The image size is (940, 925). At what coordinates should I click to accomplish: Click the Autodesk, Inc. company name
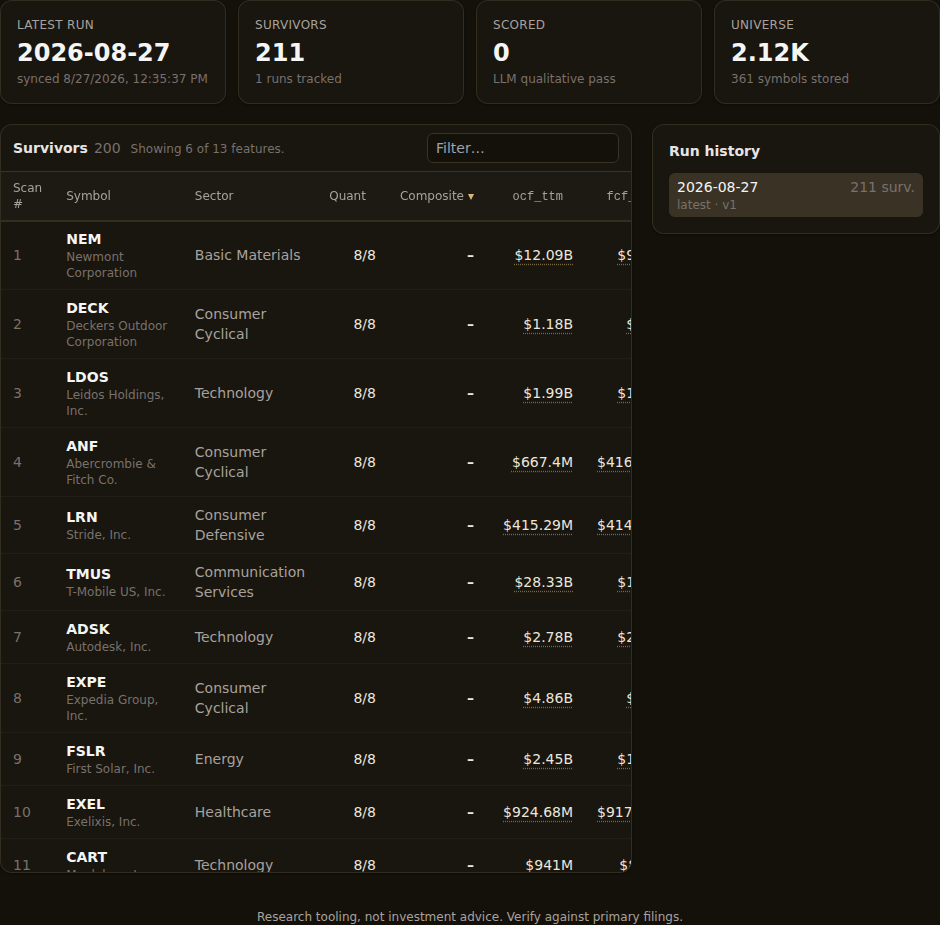point(109,647)
